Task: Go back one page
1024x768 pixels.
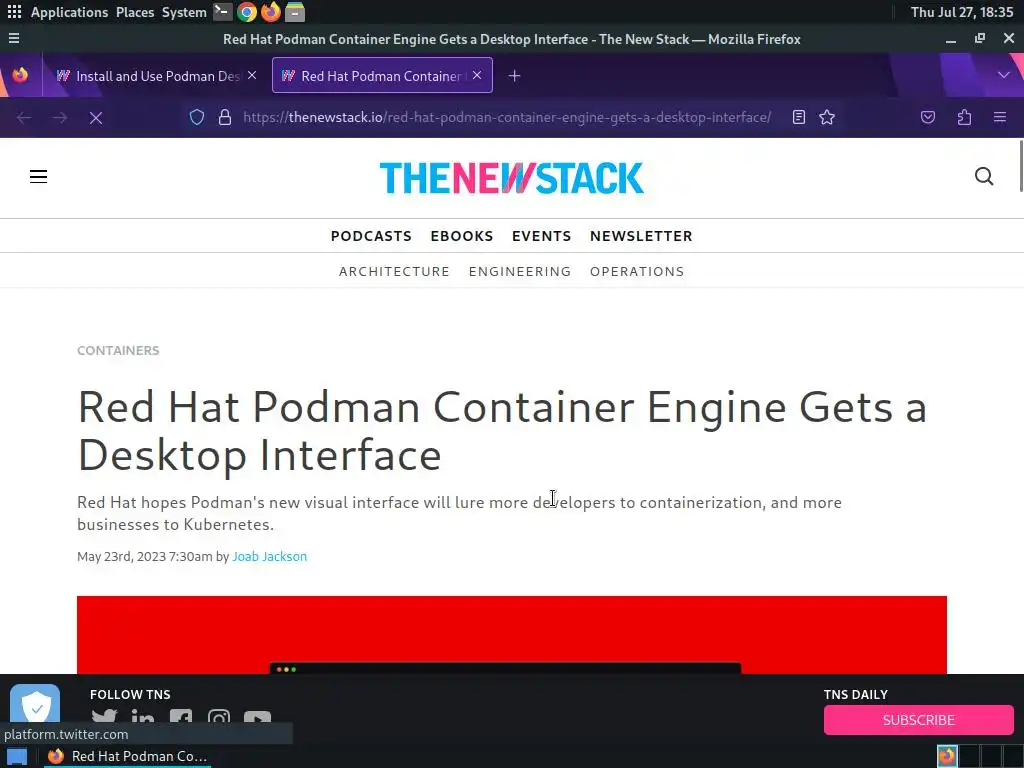Action: click(x=24, y=118)
